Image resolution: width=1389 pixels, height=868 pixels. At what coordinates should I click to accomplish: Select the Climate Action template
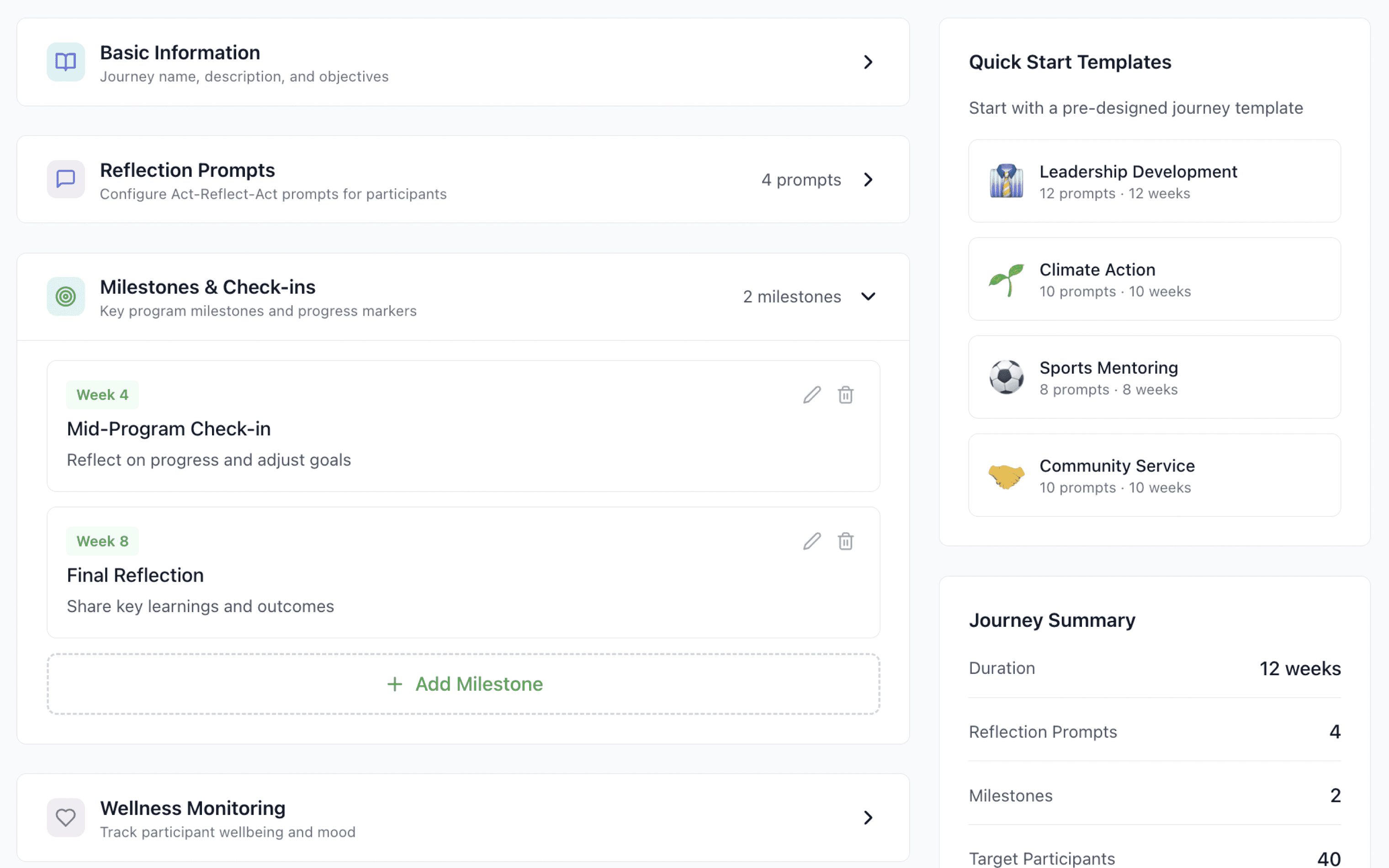1154,279
